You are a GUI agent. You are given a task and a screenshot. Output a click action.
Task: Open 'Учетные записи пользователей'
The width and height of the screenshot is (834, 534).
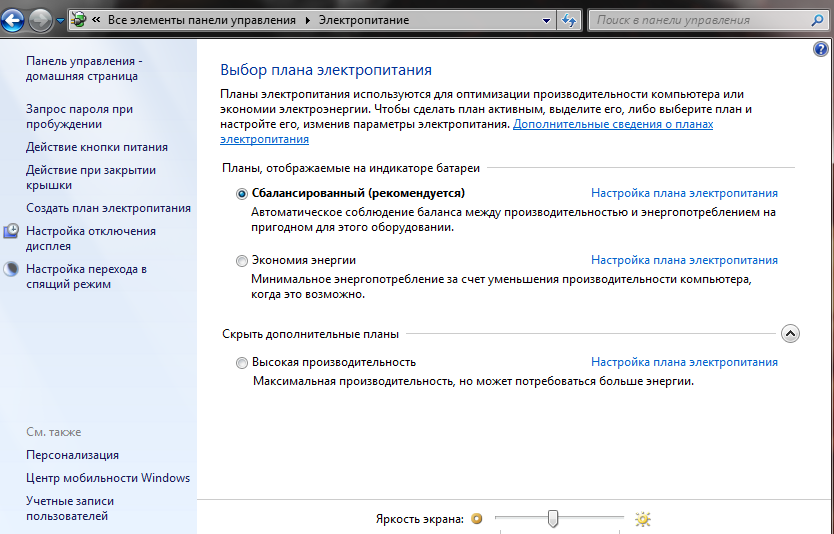(70, 508)
